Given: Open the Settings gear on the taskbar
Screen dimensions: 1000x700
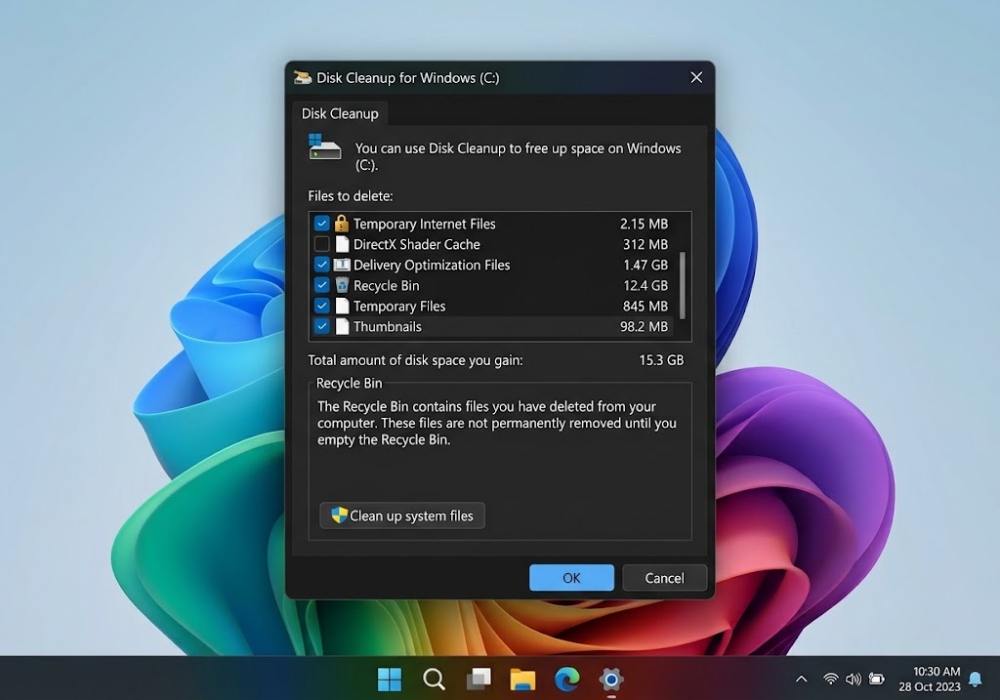Looking at the screenshot, I should click(611, 679).
